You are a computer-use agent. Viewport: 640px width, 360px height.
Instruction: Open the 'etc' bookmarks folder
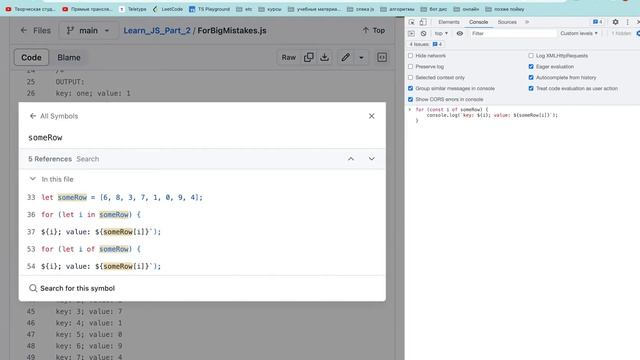(244, 9)
